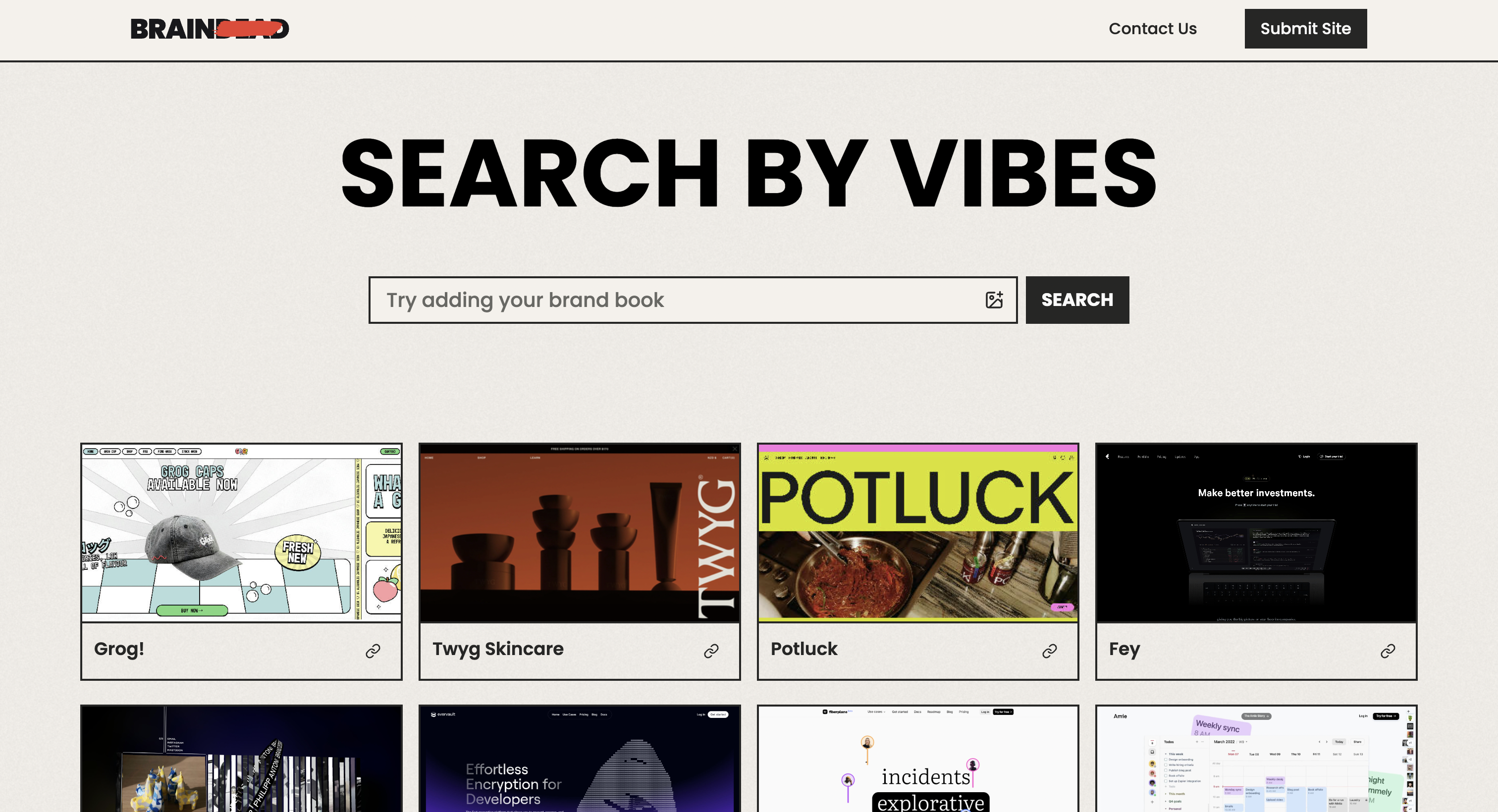Click the image upload icon in search bar

coord(994,300)
